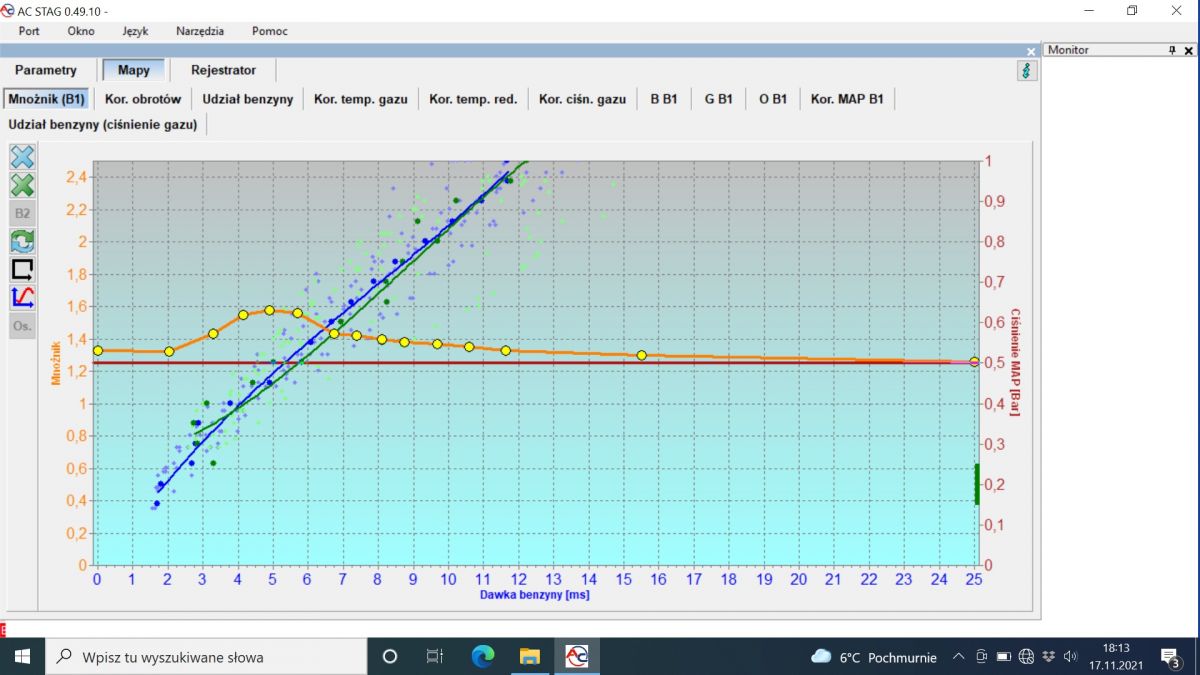Open the Udział benzyny map tab
1200x675 pixels.
[248, 99]
